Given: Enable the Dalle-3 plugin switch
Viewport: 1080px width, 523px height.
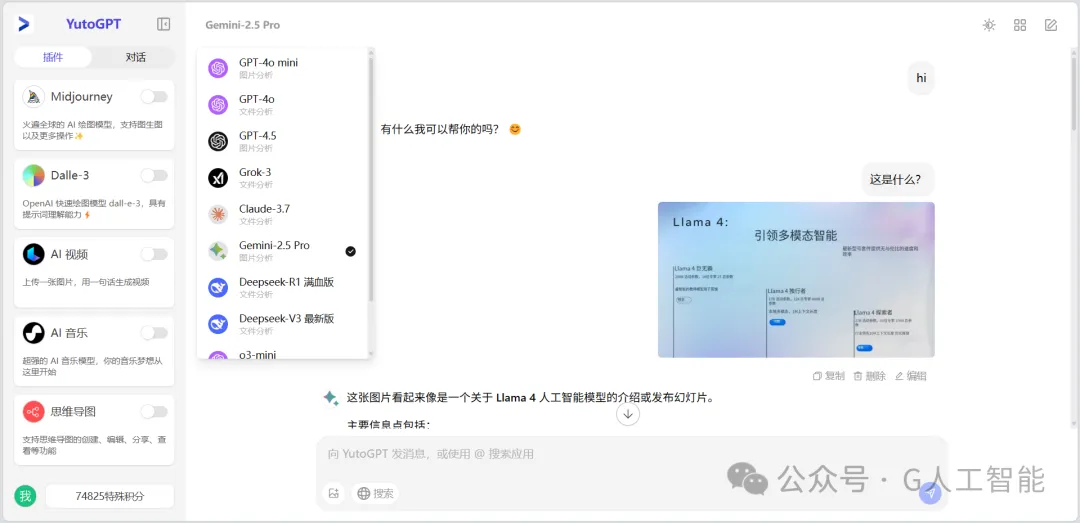Looking at the screenshot, I should [154, 176].
